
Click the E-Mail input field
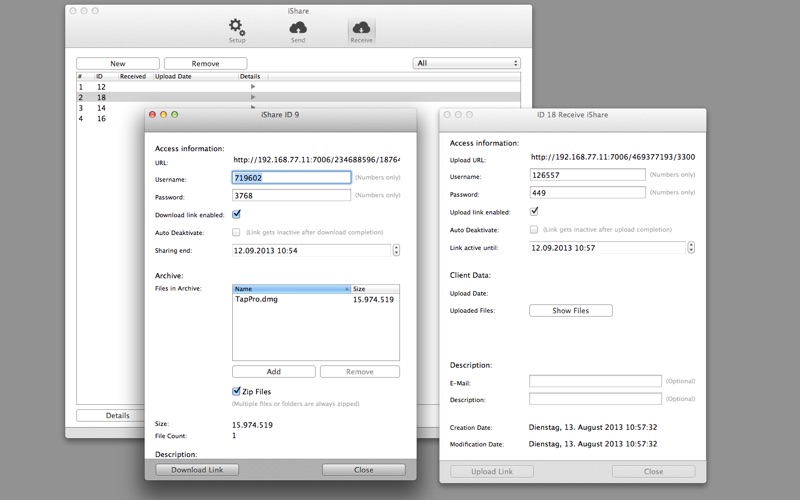595,381
